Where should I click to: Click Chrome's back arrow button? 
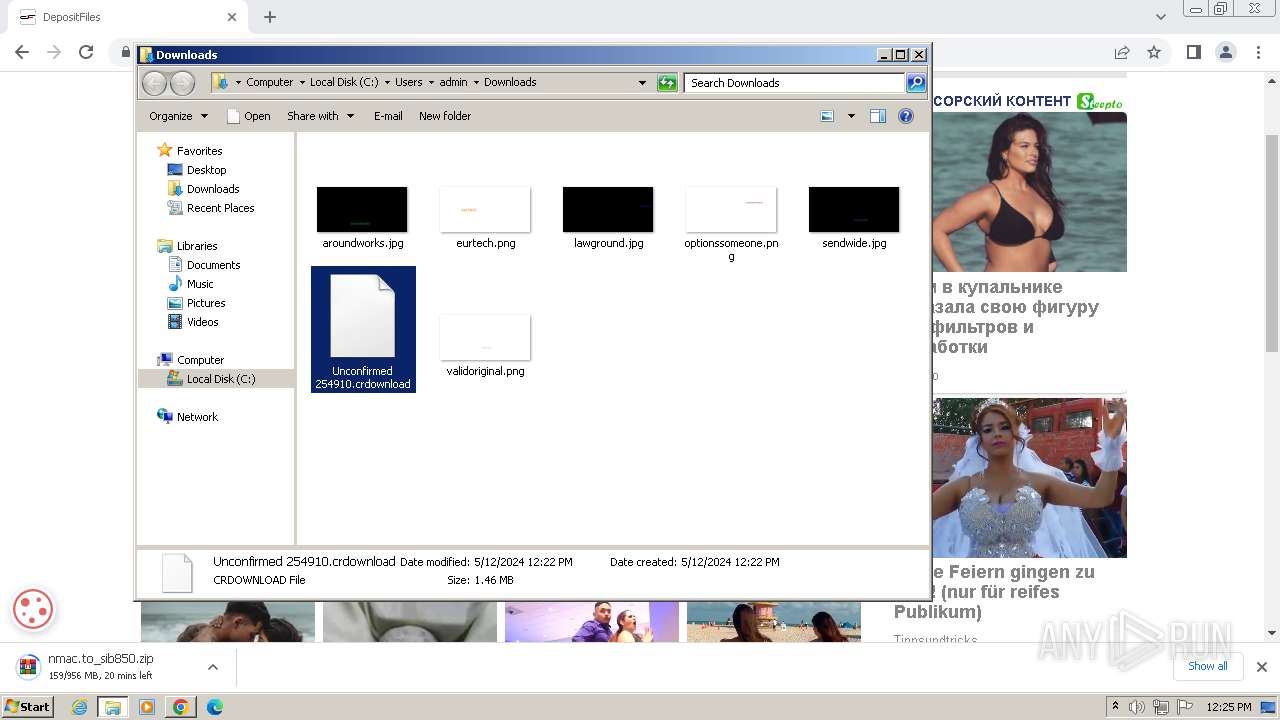coord(22,52)
